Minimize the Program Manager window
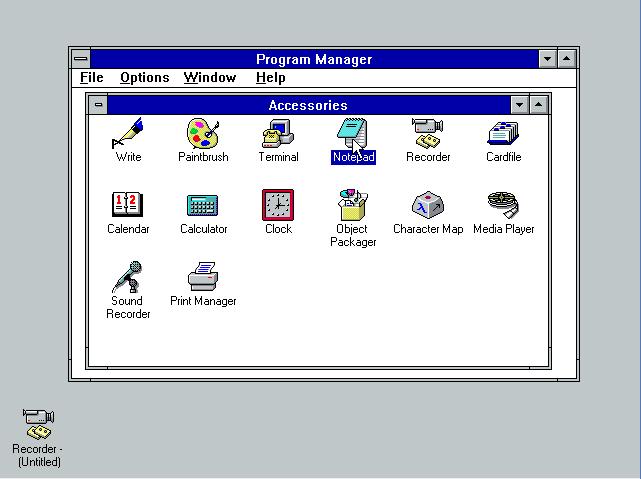641x479 pixels. coord(547,59)
